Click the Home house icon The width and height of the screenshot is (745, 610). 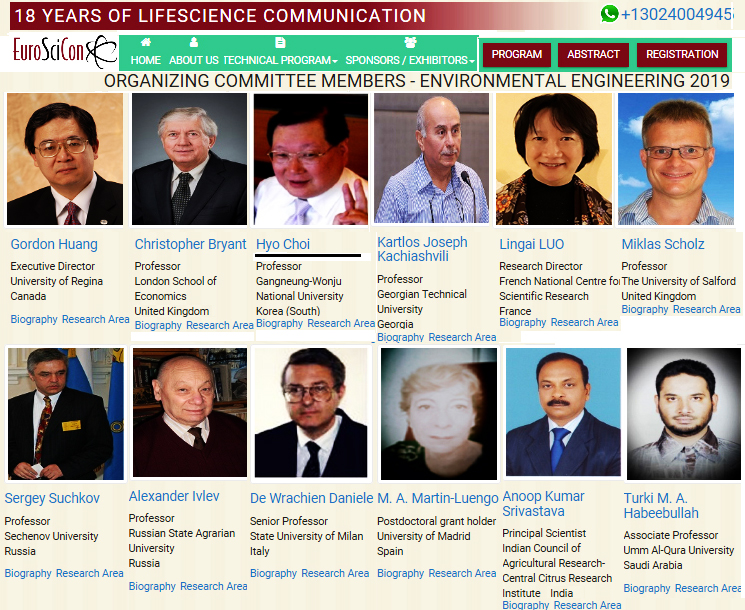pyautogui.click(x=145, y=42)
